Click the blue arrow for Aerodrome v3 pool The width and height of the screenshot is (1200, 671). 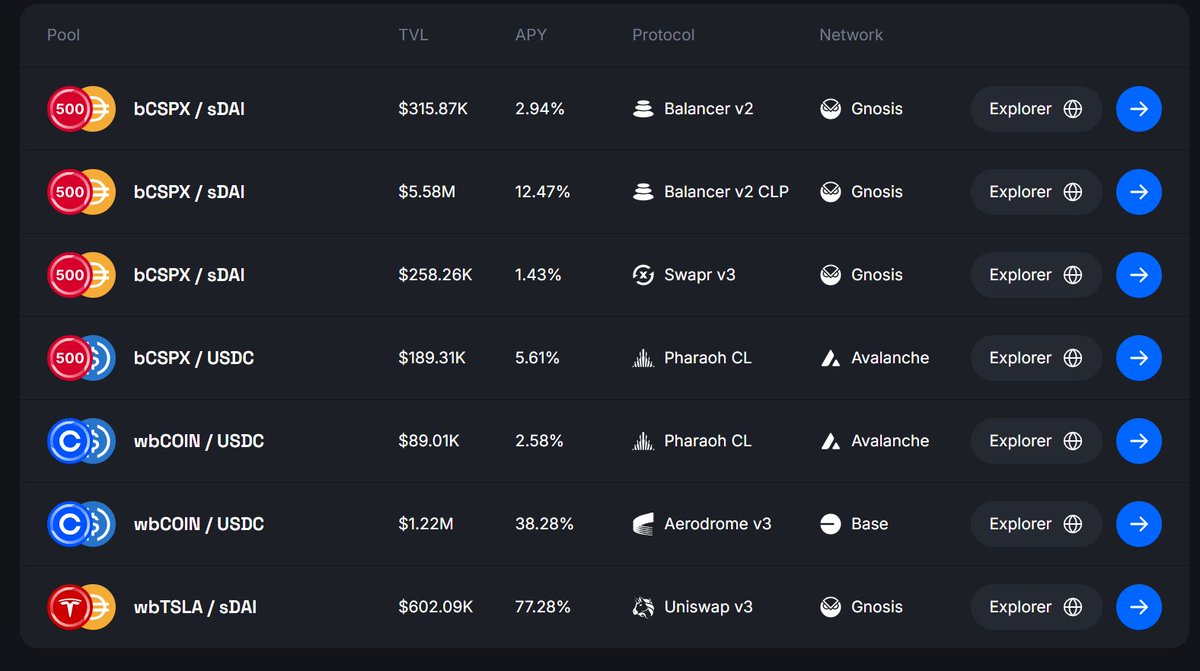1139,524
